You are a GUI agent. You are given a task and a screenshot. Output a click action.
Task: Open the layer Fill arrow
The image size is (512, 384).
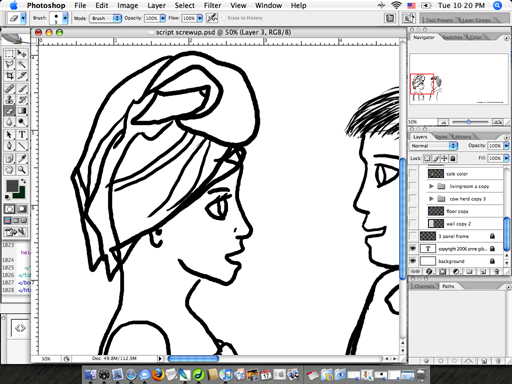pyautogui.click(x=506, y=158)
